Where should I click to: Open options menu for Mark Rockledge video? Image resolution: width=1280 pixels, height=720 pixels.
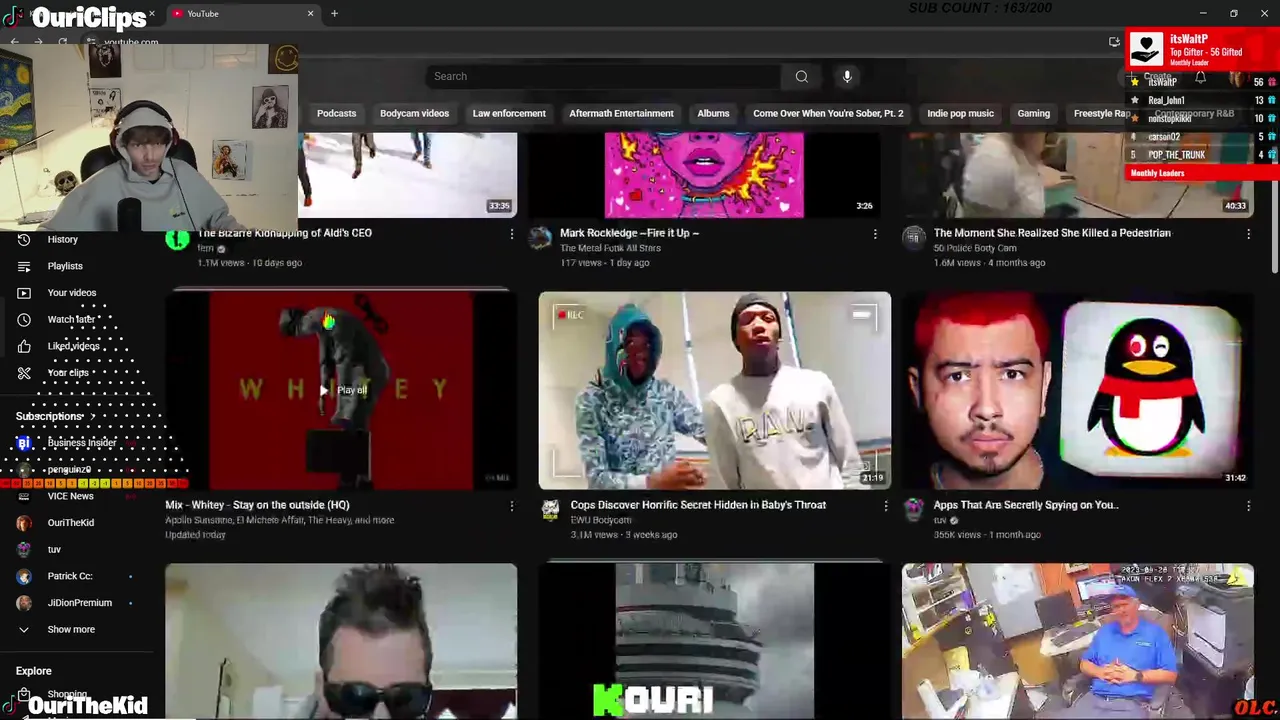coord(875,234)
